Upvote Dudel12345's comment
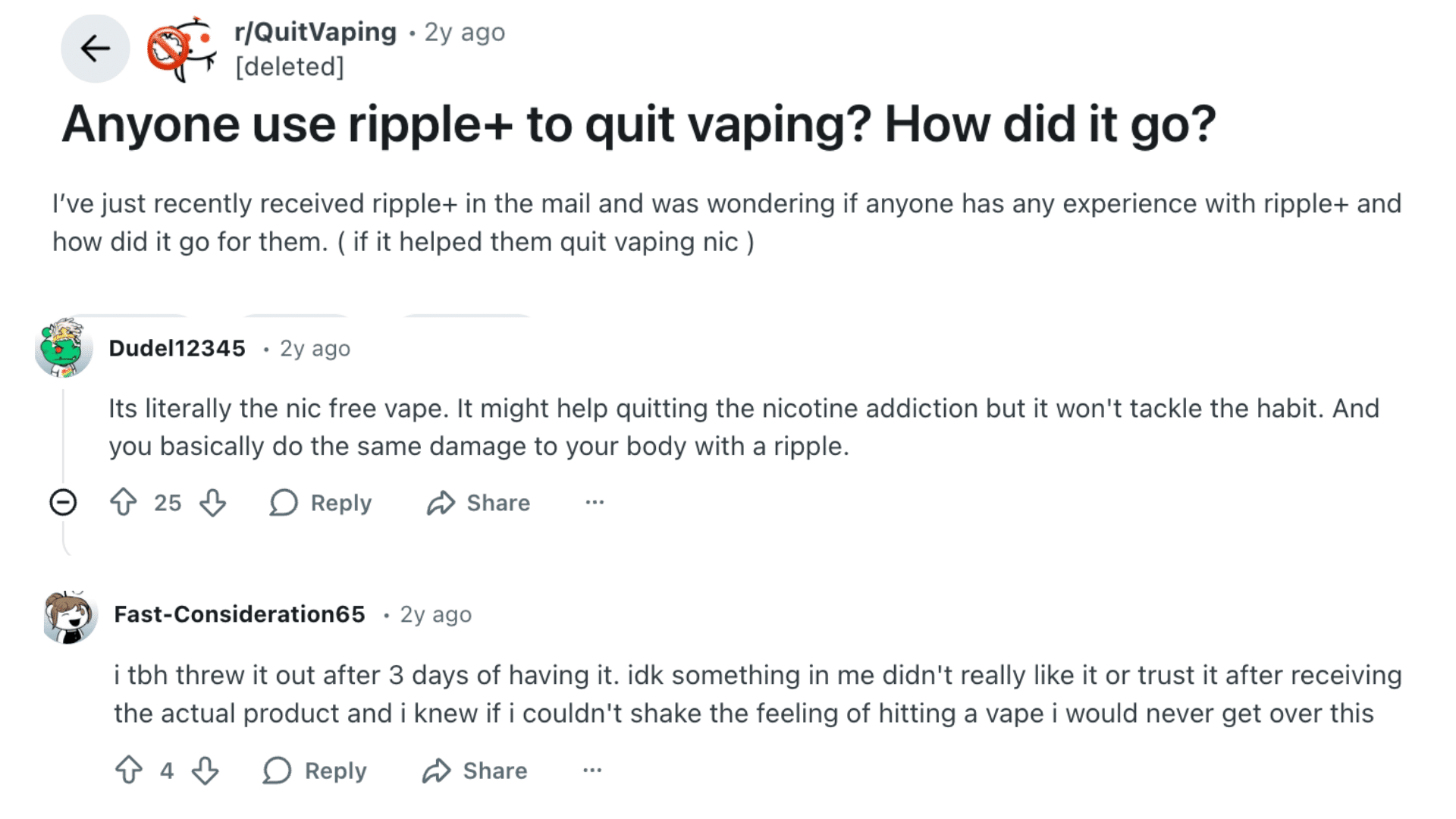This screenshot has width=1456, height=819. click(124, 502)
